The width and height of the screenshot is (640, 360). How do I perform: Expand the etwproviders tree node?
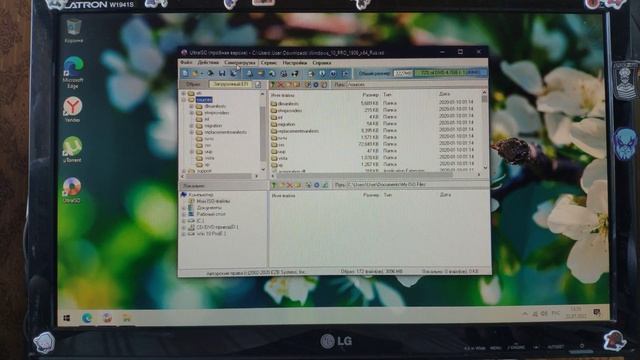click(x=191, y=113)
